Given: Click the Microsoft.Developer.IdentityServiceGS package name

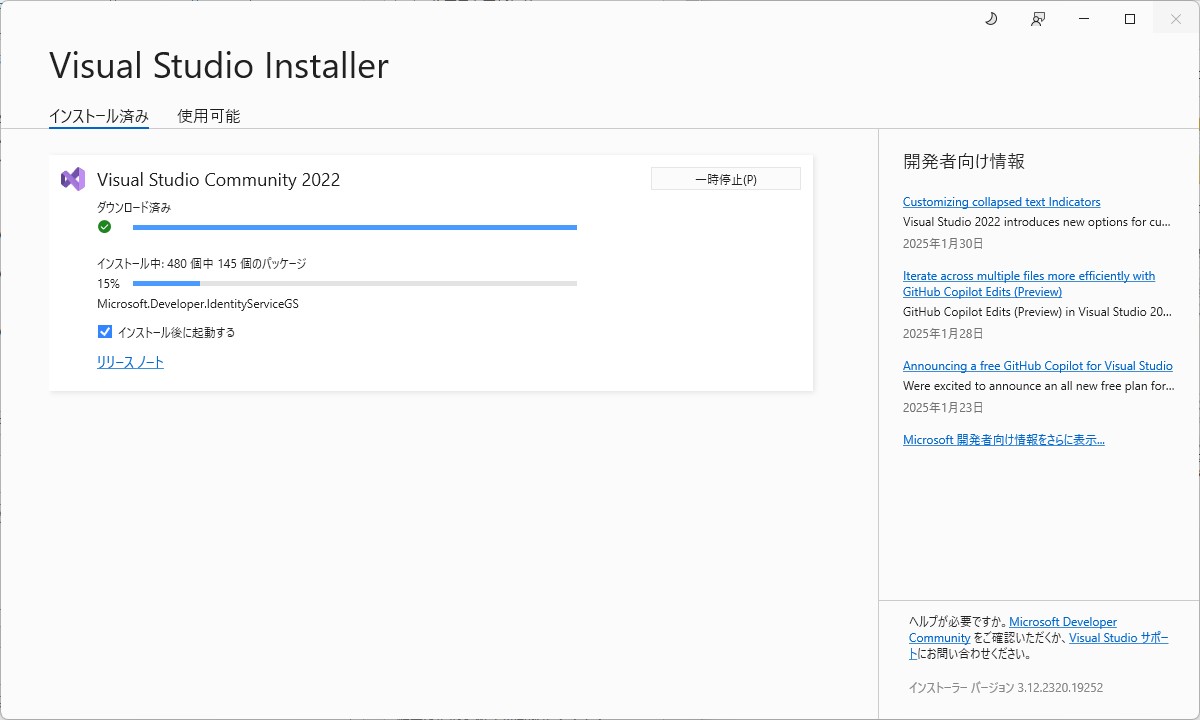Looking at the screenshot, I should pyautogui.click(x=198, y=304).
